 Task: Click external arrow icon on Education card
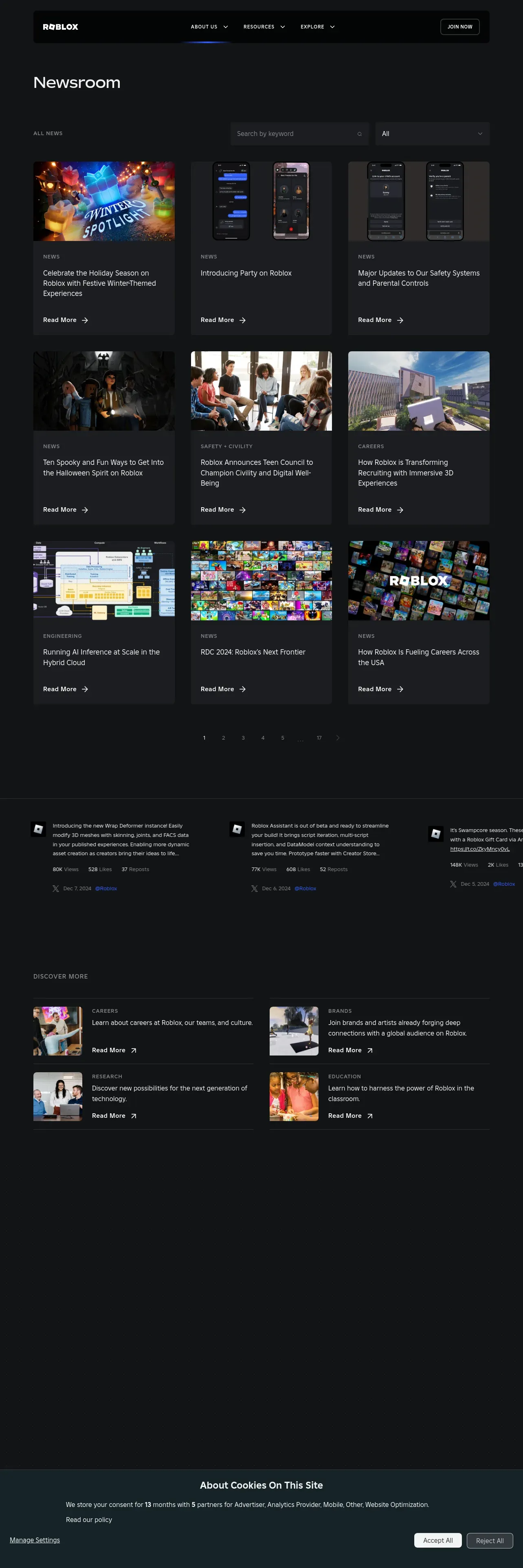[369, 1116]
